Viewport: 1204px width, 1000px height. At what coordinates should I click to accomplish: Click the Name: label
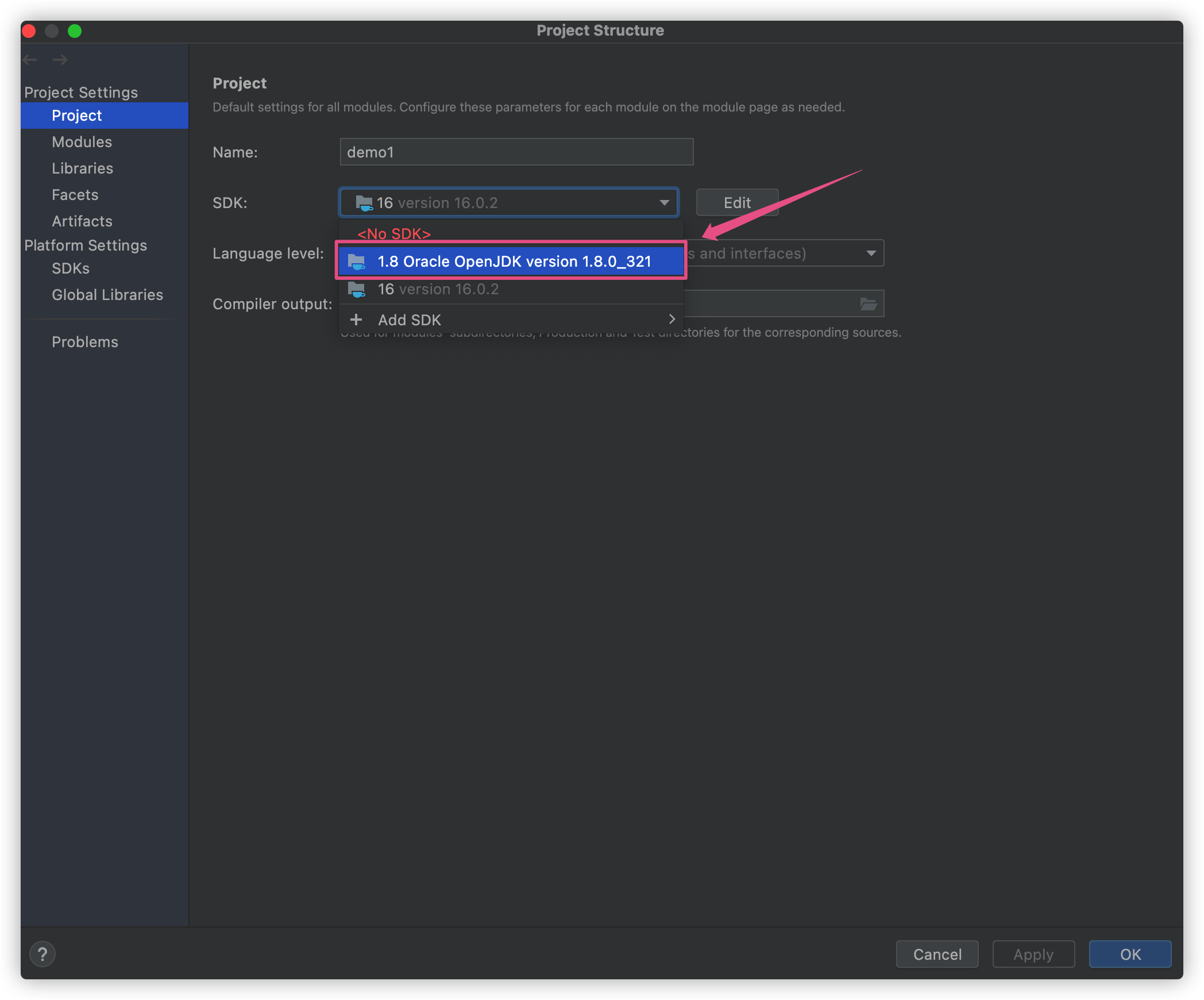(235, 152)
